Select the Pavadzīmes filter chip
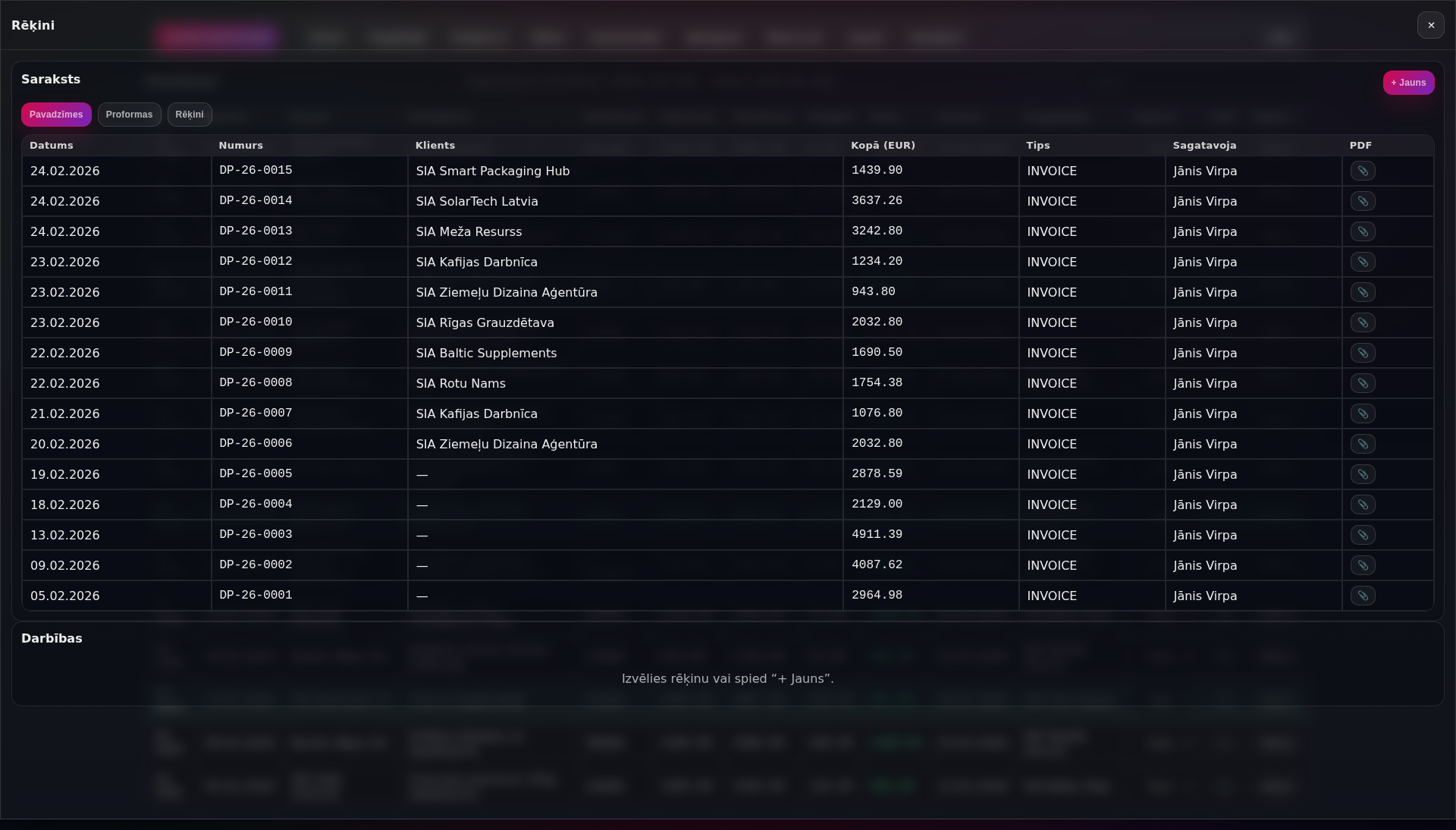Viewport: 1456px width, 830px height. pyautogui.click(x=55, y=115)
